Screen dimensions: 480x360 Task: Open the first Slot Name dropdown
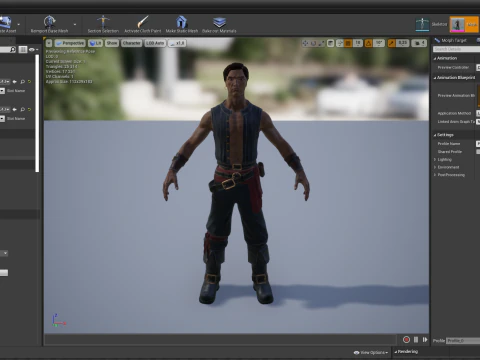click(x=2, y=91)
